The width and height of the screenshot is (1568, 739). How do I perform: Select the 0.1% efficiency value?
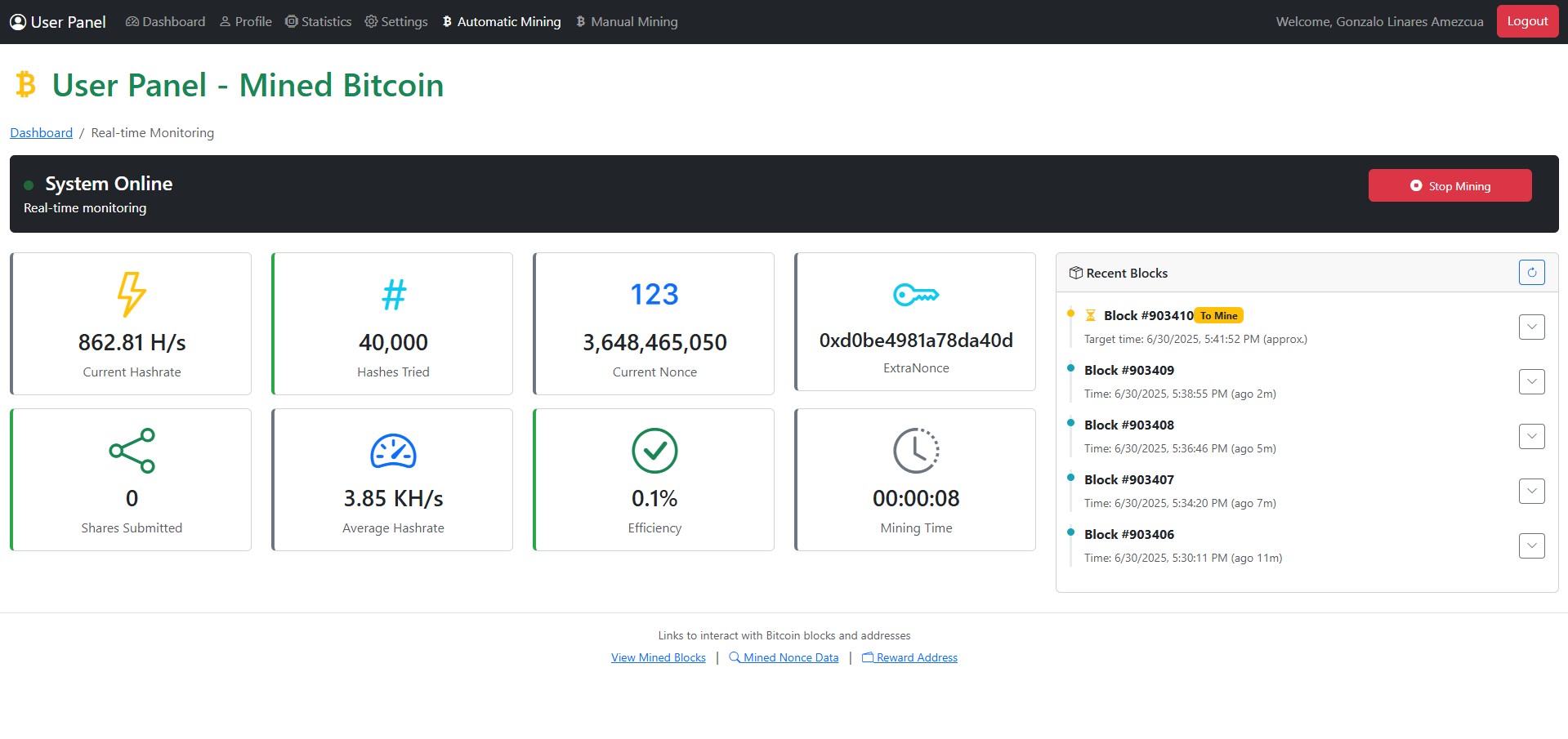pos(654,498)
